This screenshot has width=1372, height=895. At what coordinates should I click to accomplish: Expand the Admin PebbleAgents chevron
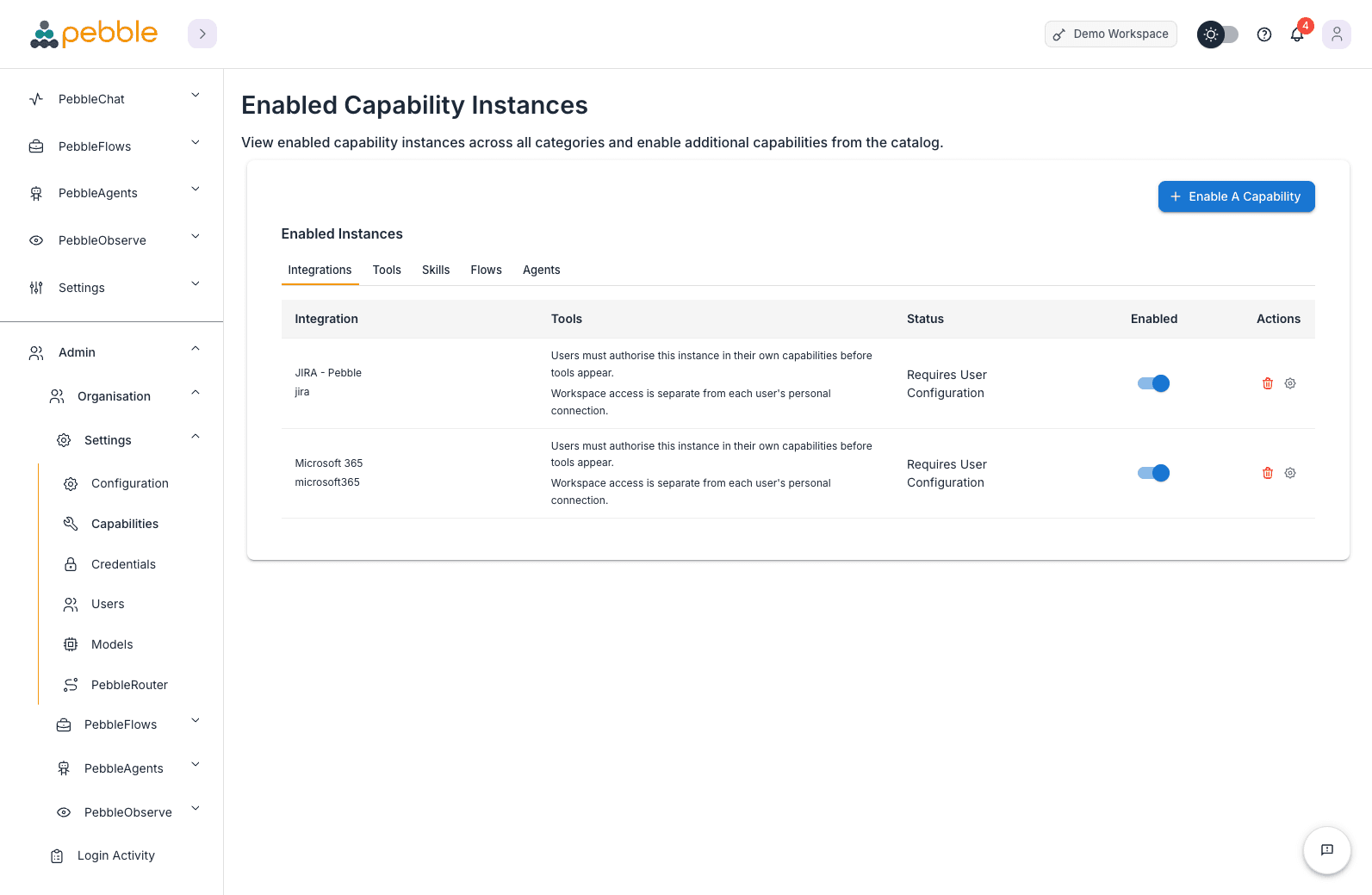click(x=196, y=765)
